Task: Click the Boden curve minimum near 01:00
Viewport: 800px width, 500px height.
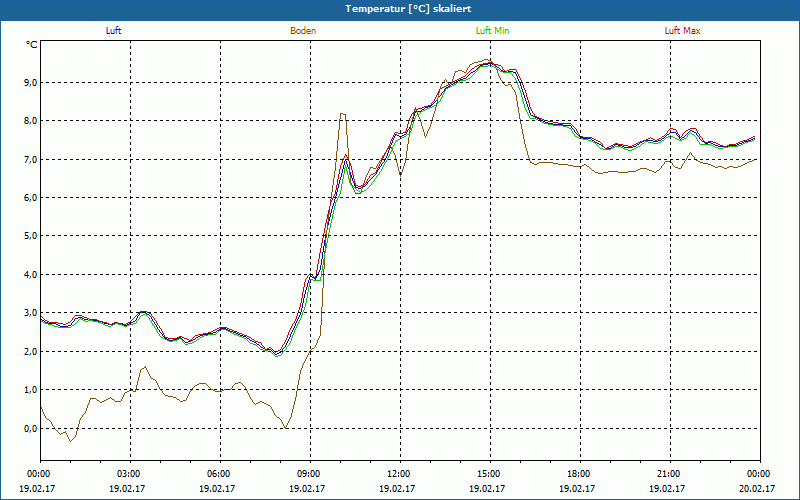Action: [x=70, y=441]
